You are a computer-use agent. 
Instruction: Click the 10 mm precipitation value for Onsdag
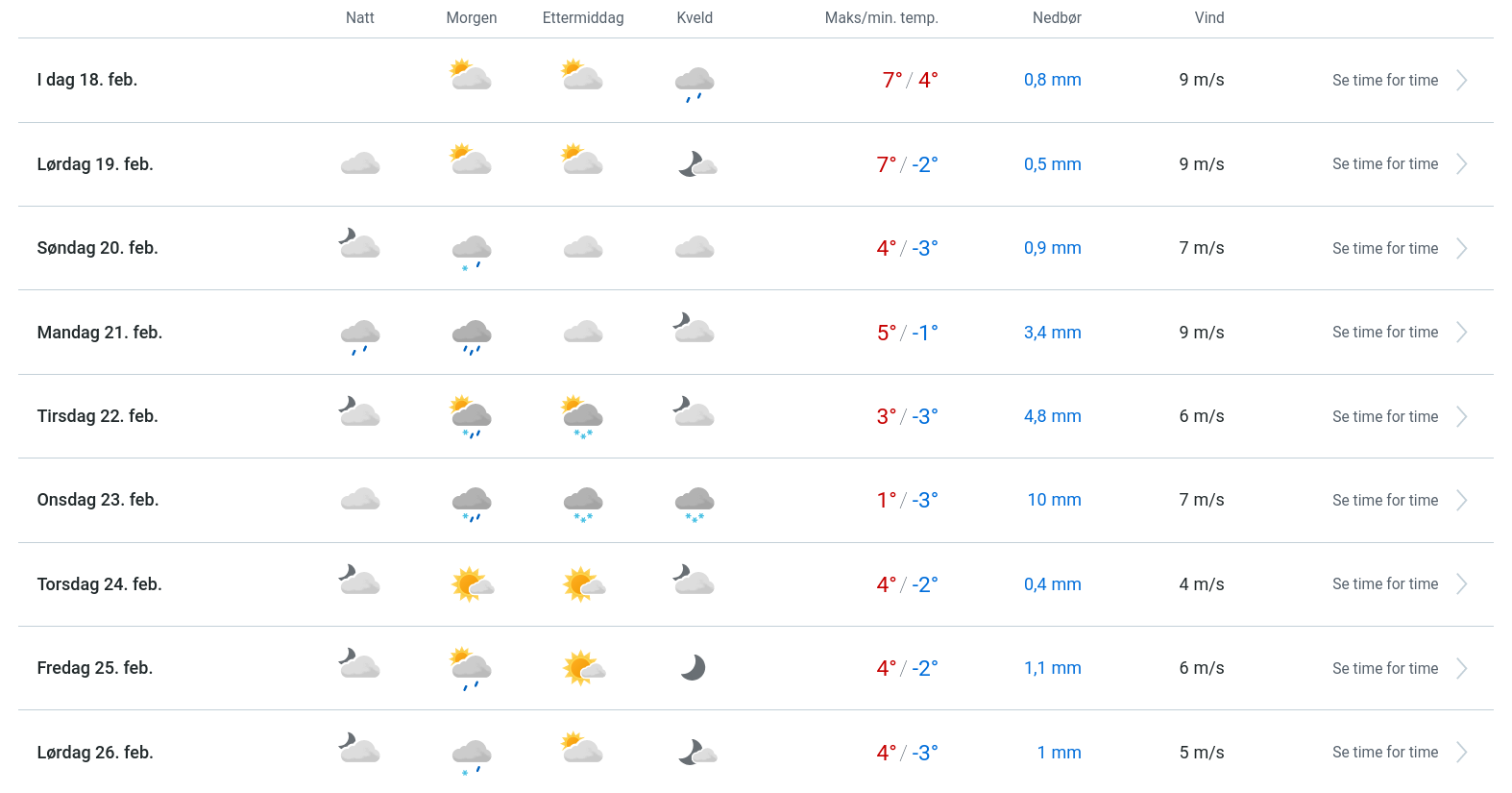click(x=1054, y=500)
